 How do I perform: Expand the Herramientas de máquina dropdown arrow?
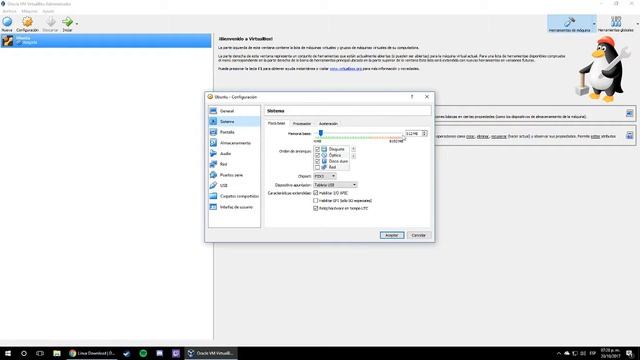[x=594, y=24]
